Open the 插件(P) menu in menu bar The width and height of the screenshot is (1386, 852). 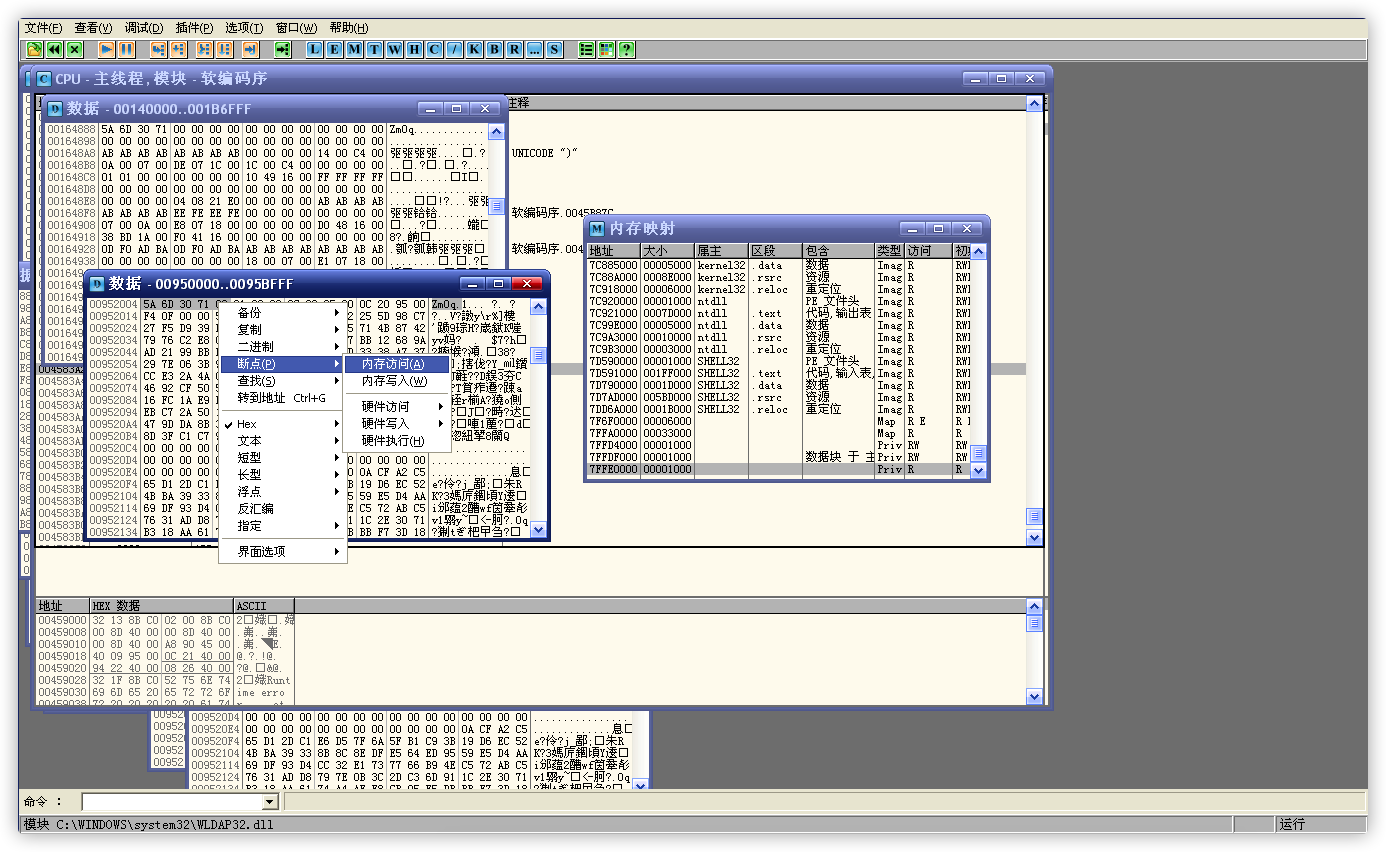pyautogui.click(x=193, y=28)
